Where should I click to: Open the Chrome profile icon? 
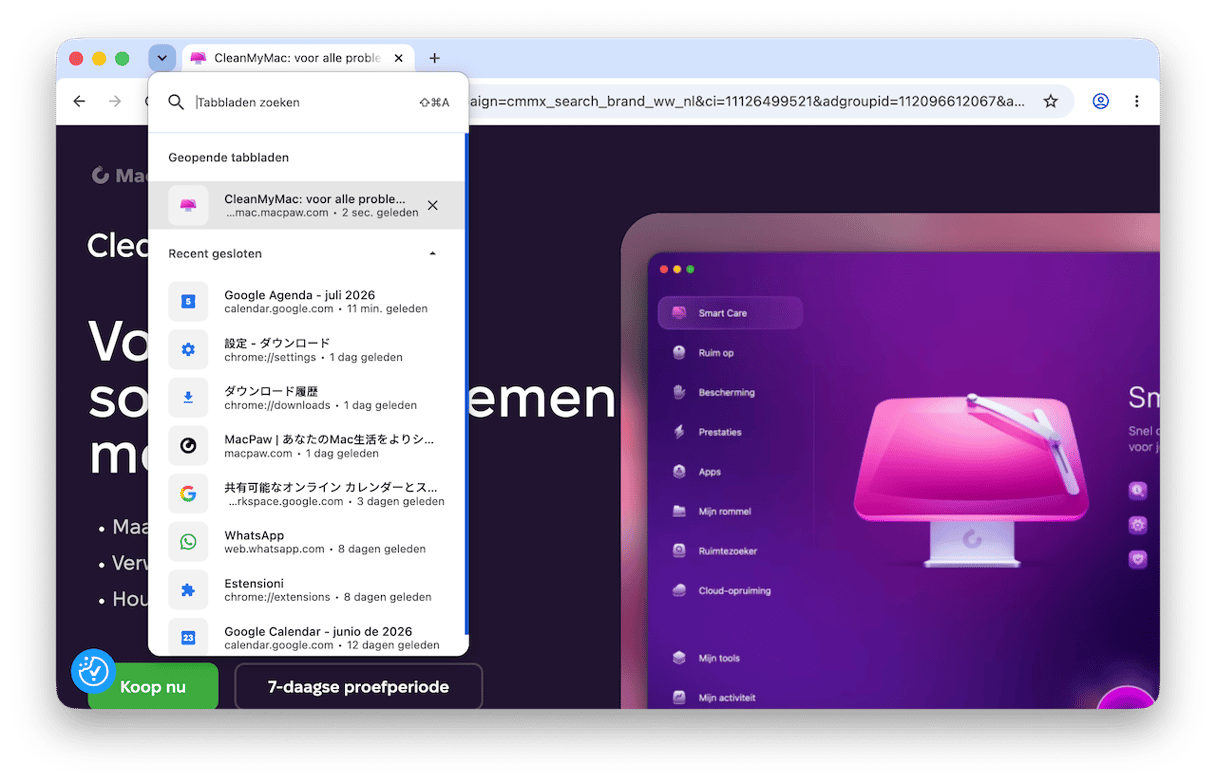(1100, 101)
